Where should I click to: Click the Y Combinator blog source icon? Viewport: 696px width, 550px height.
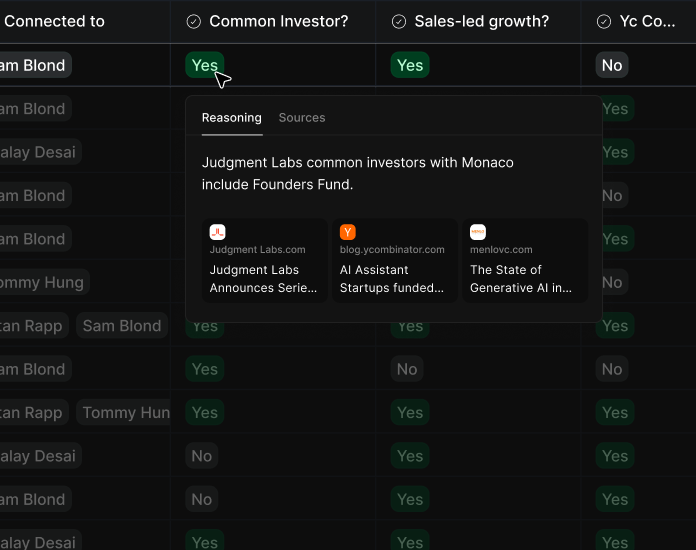click(x=348, y=232)
